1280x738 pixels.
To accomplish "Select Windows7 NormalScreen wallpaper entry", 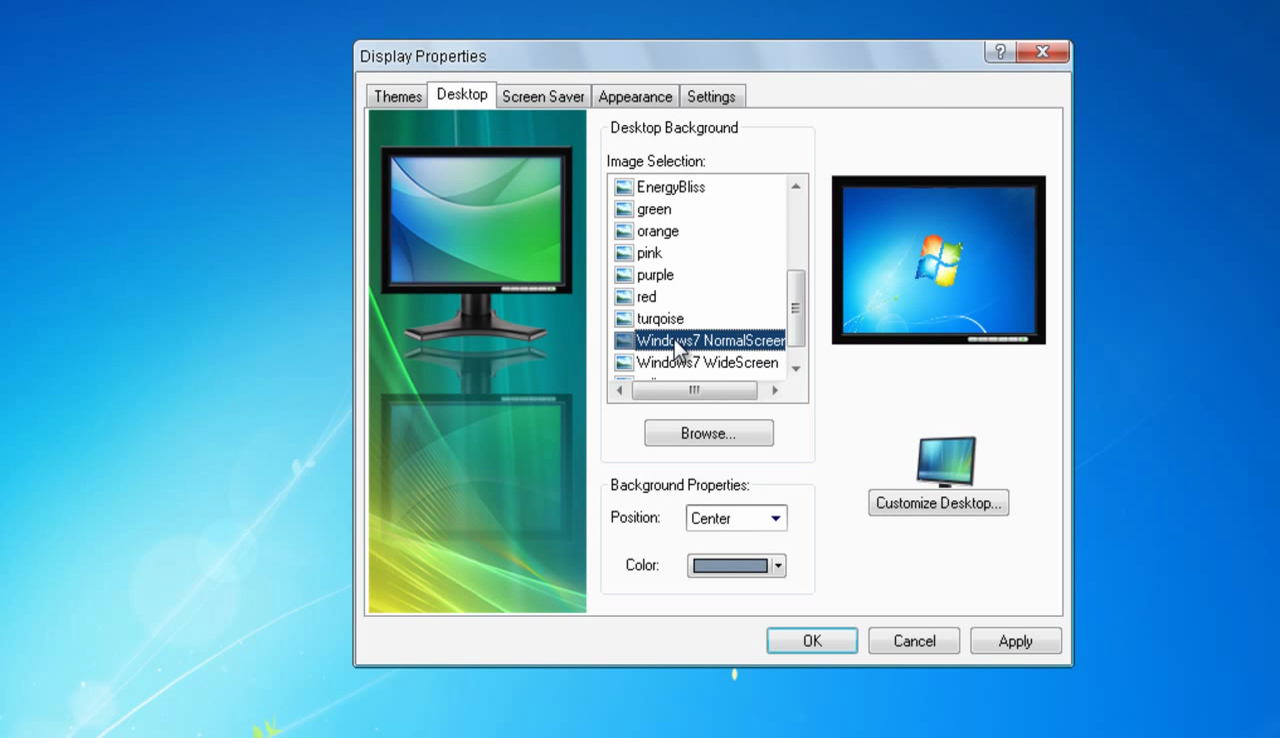I will click(x=710, y=341).
